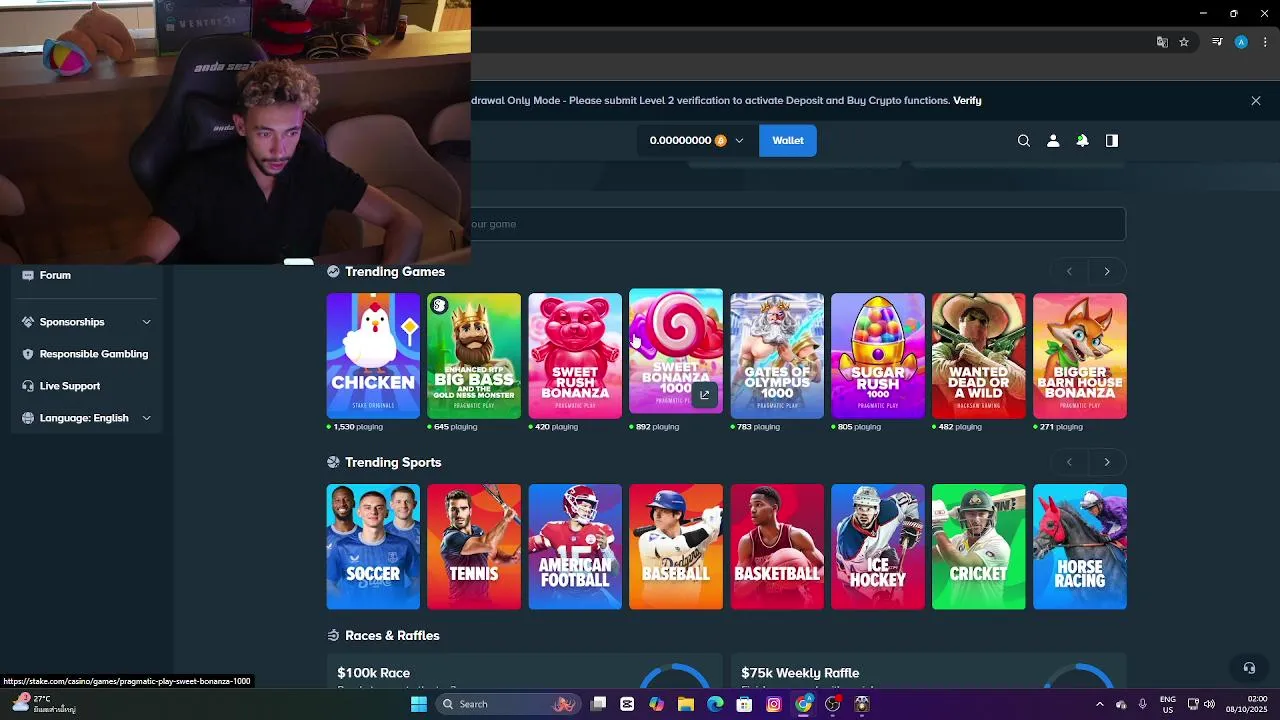1280x720 pixels.
Task: Open Chrome media control icon
Action: (x=1217, y=42)
